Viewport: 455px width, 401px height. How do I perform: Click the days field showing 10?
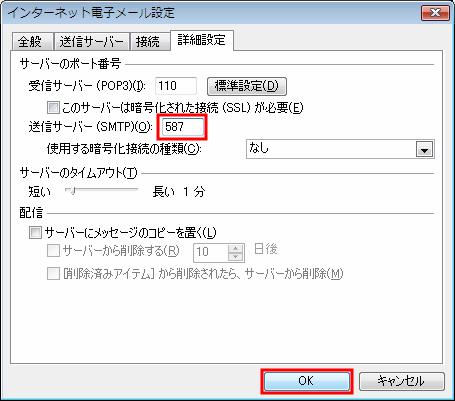pyautogui.click(x=211, y=252)
